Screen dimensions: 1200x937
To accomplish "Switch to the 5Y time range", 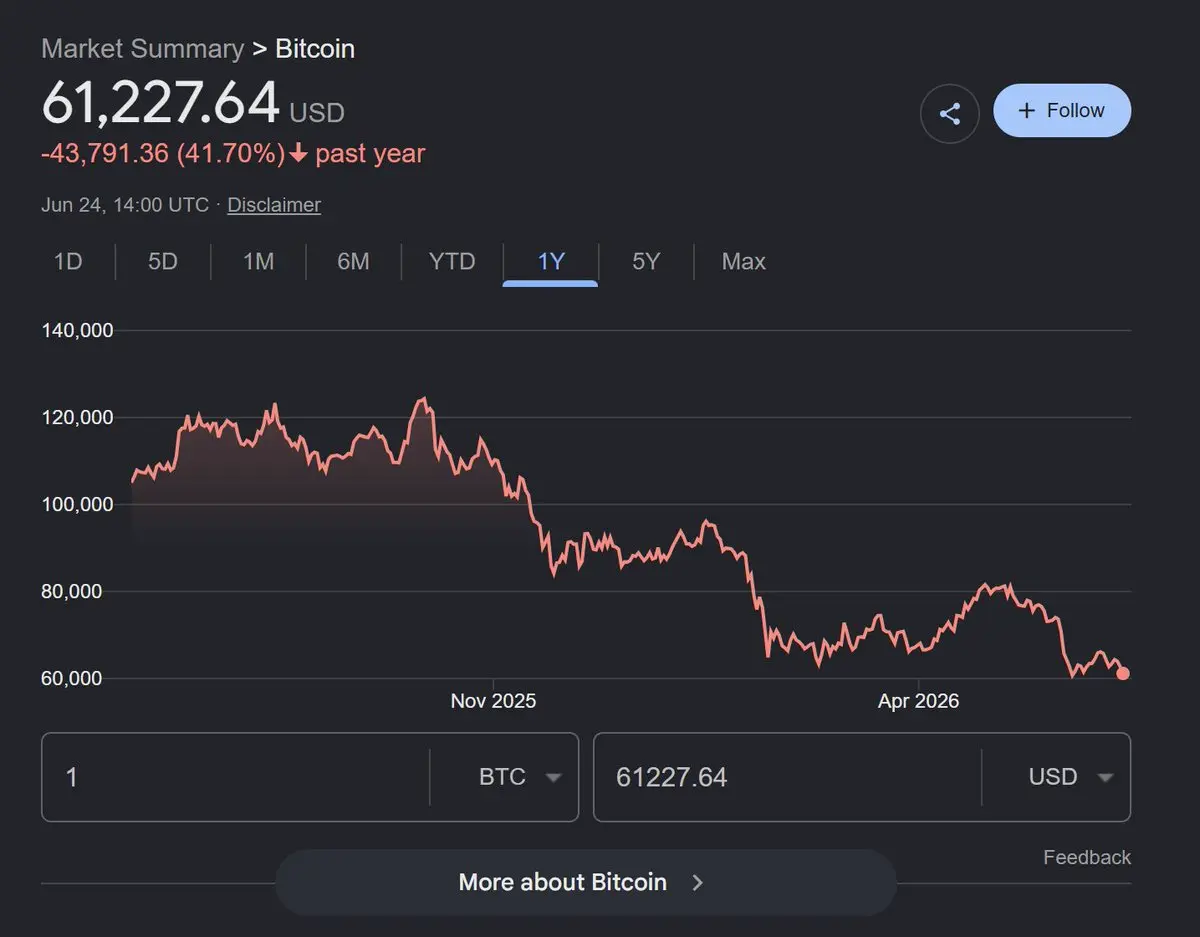I will (646, 262).
